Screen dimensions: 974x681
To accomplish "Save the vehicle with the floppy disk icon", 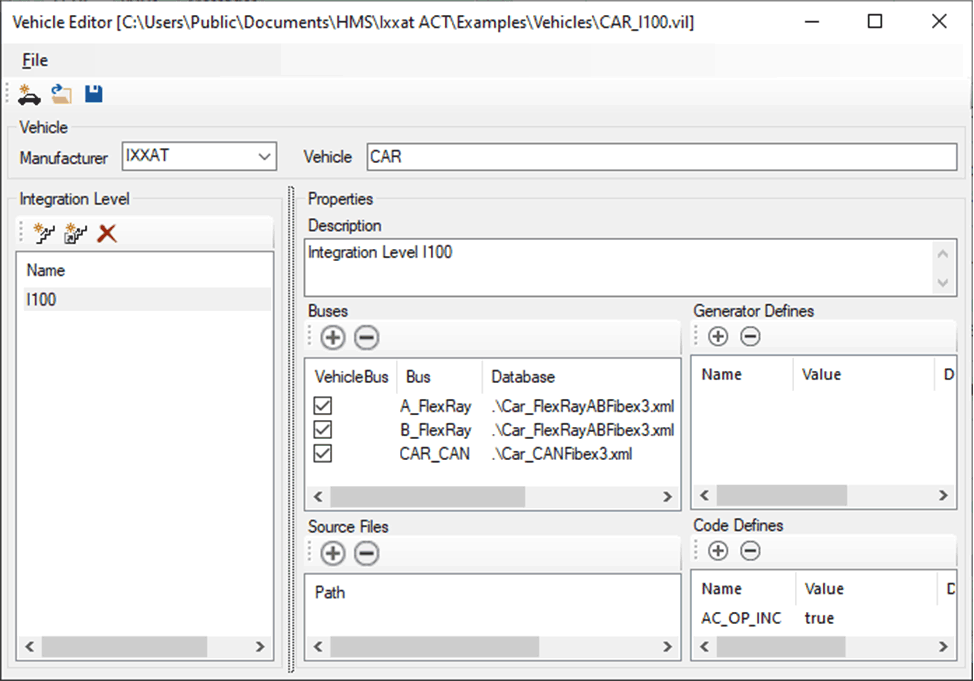I will coord(94,94).
